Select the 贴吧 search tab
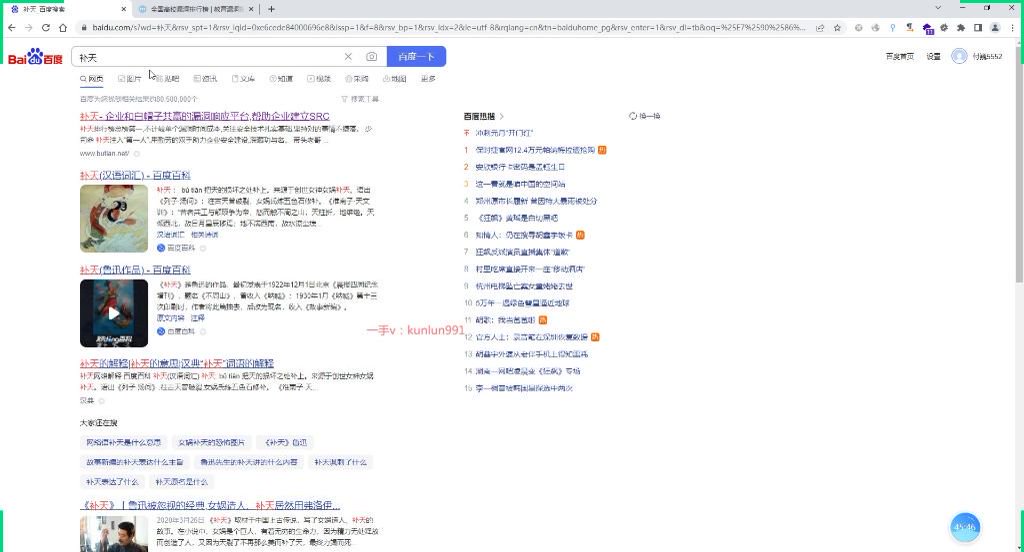This screenshot has height=552, width=1024. (167, 78)
